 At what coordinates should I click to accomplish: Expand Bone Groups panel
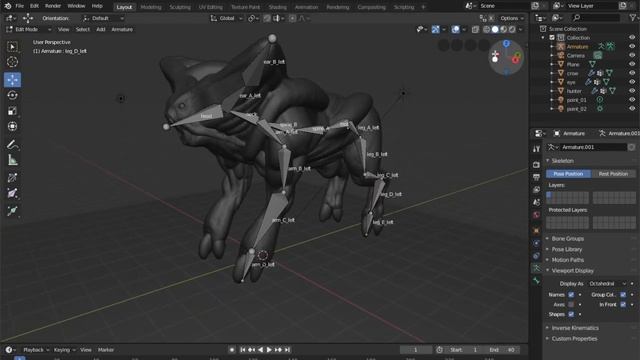pyautogui.click(x=567, y=239)
